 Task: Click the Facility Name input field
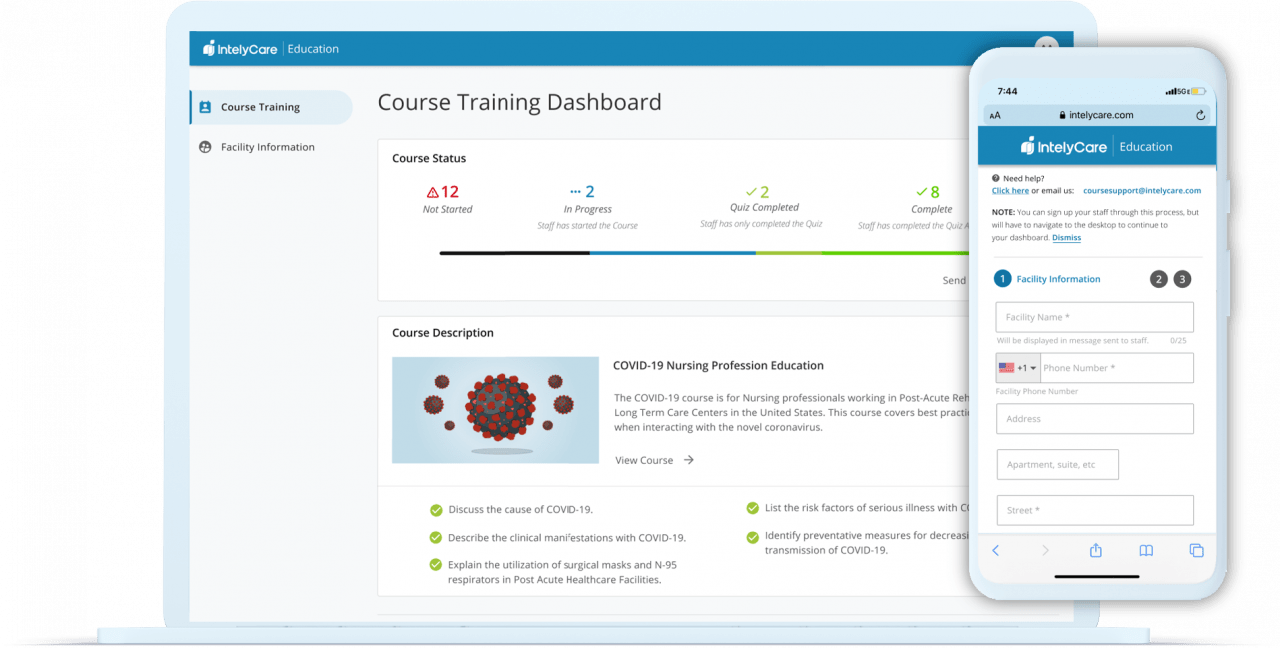tap(1094, 317)
